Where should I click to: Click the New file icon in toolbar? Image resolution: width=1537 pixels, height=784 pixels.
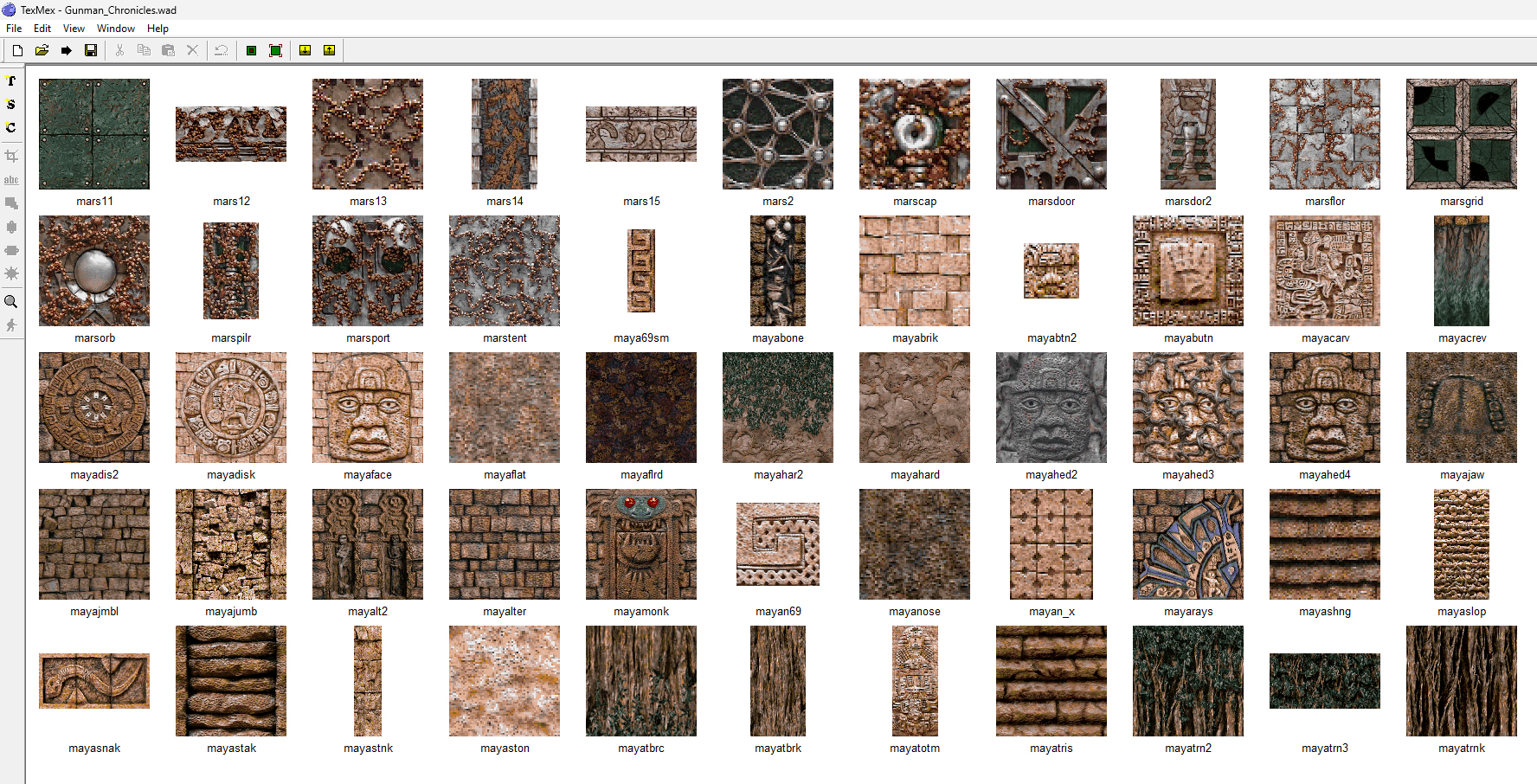click(17, 51)
